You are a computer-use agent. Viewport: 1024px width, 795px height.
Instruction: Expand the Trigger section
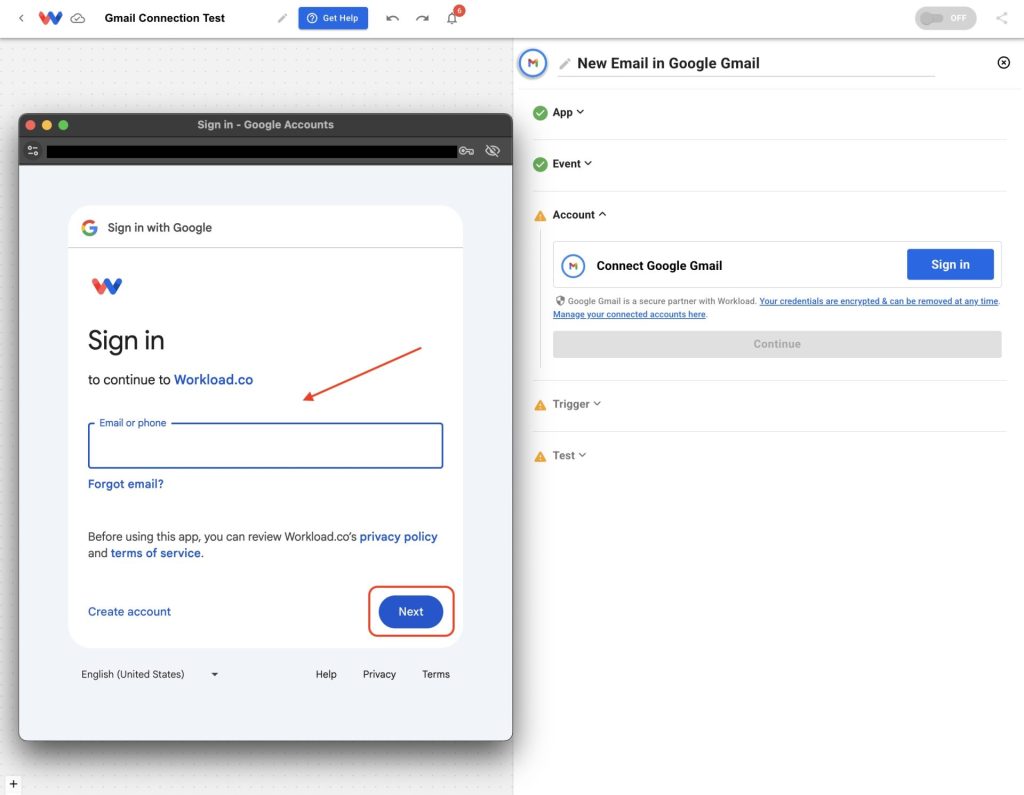(x=577, y=404)
